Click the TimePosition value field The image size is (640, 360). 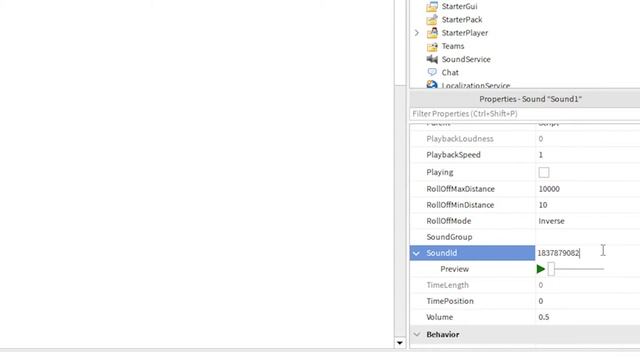pyautogui.click(x=587, y=301)
